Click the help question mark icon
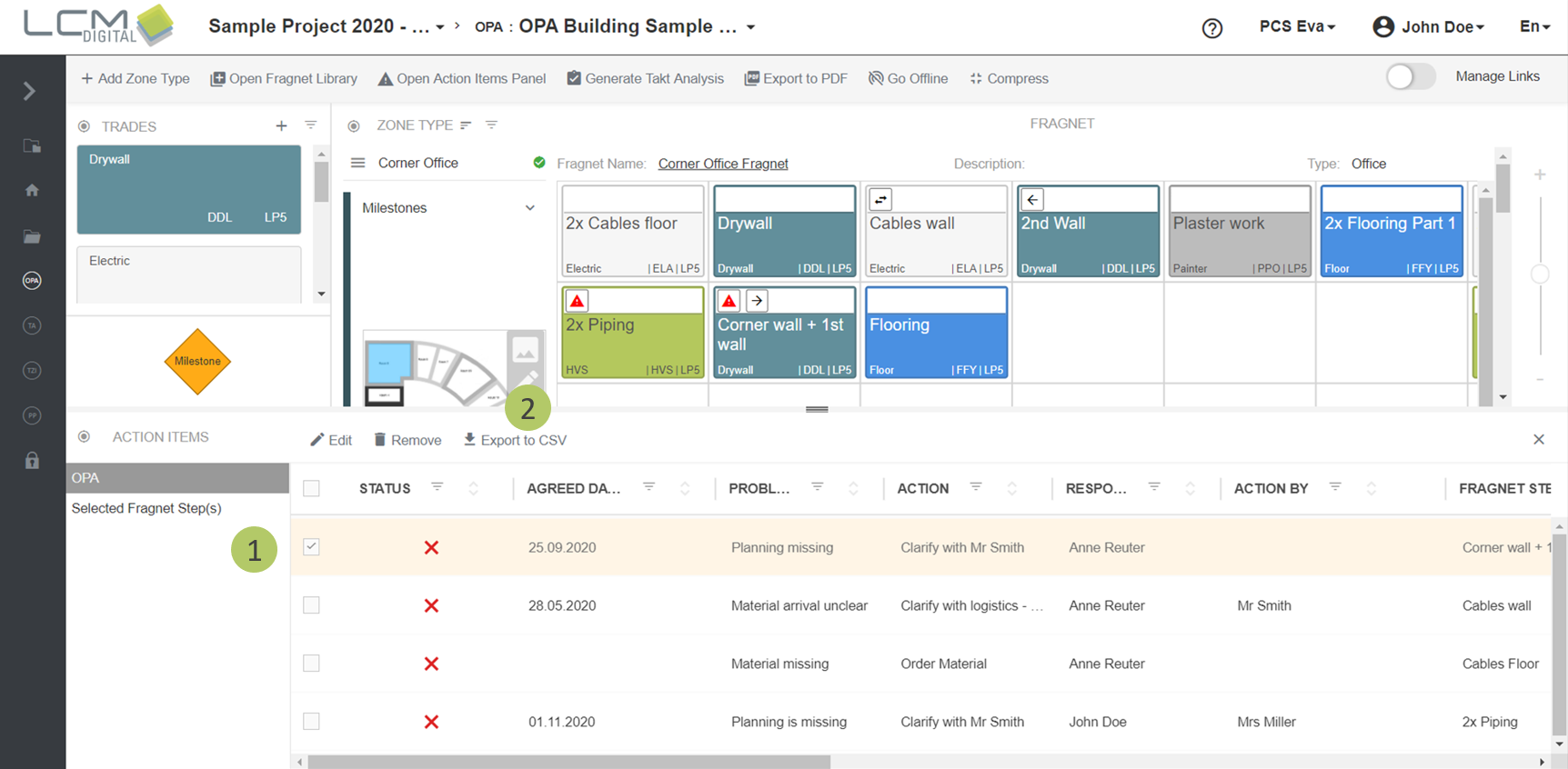 click(1211, 28)
